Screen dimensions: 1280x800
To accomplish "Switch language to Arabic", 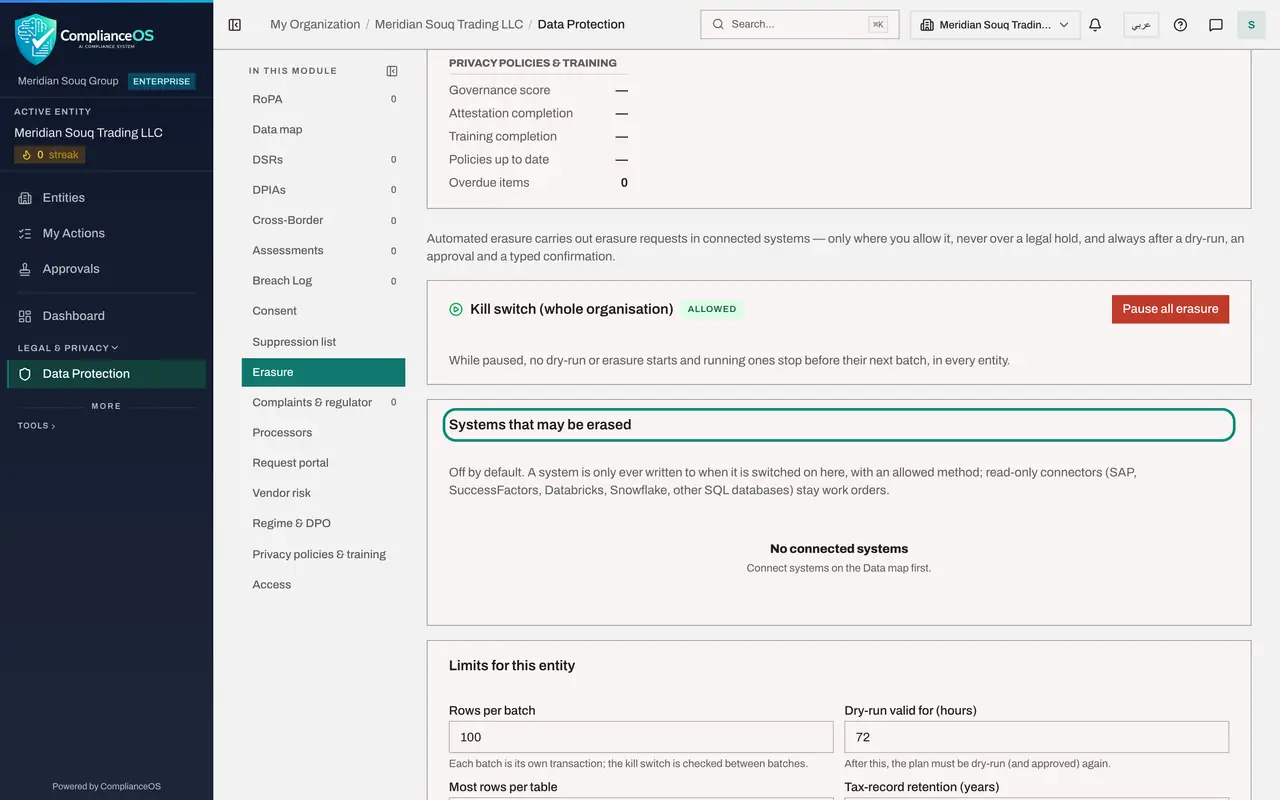I will point(1141,25).
